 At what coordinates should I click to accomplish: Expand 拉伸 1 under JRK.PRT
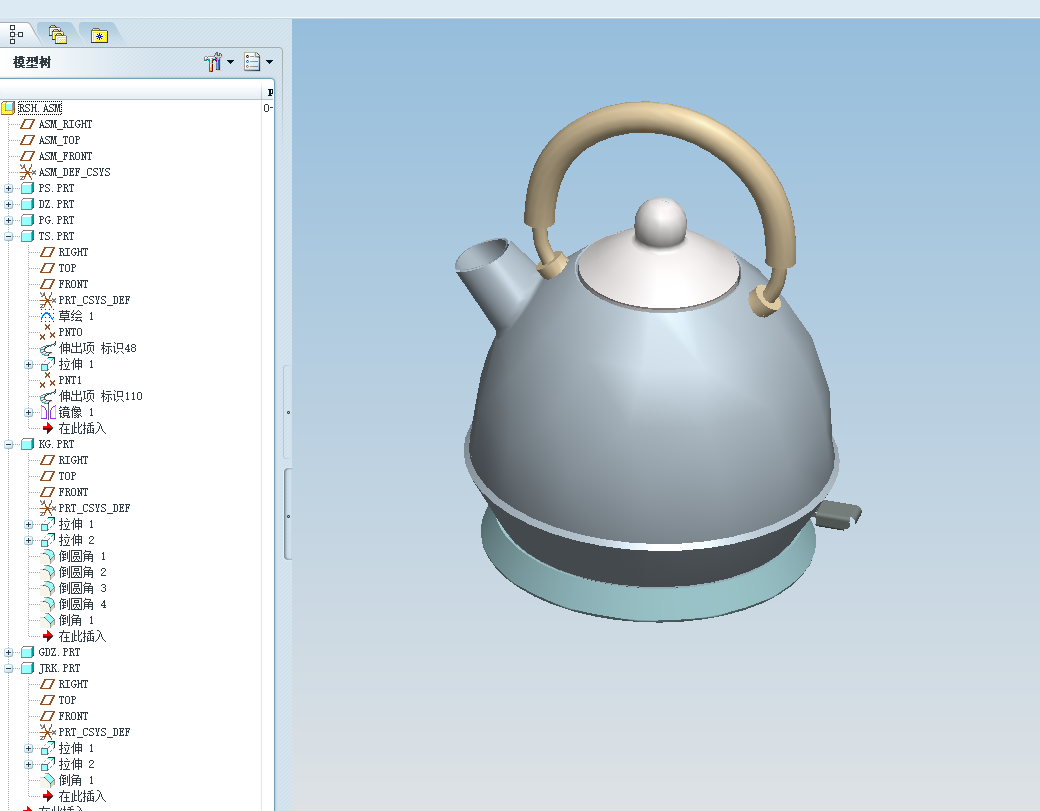click(x=29, y=749)
